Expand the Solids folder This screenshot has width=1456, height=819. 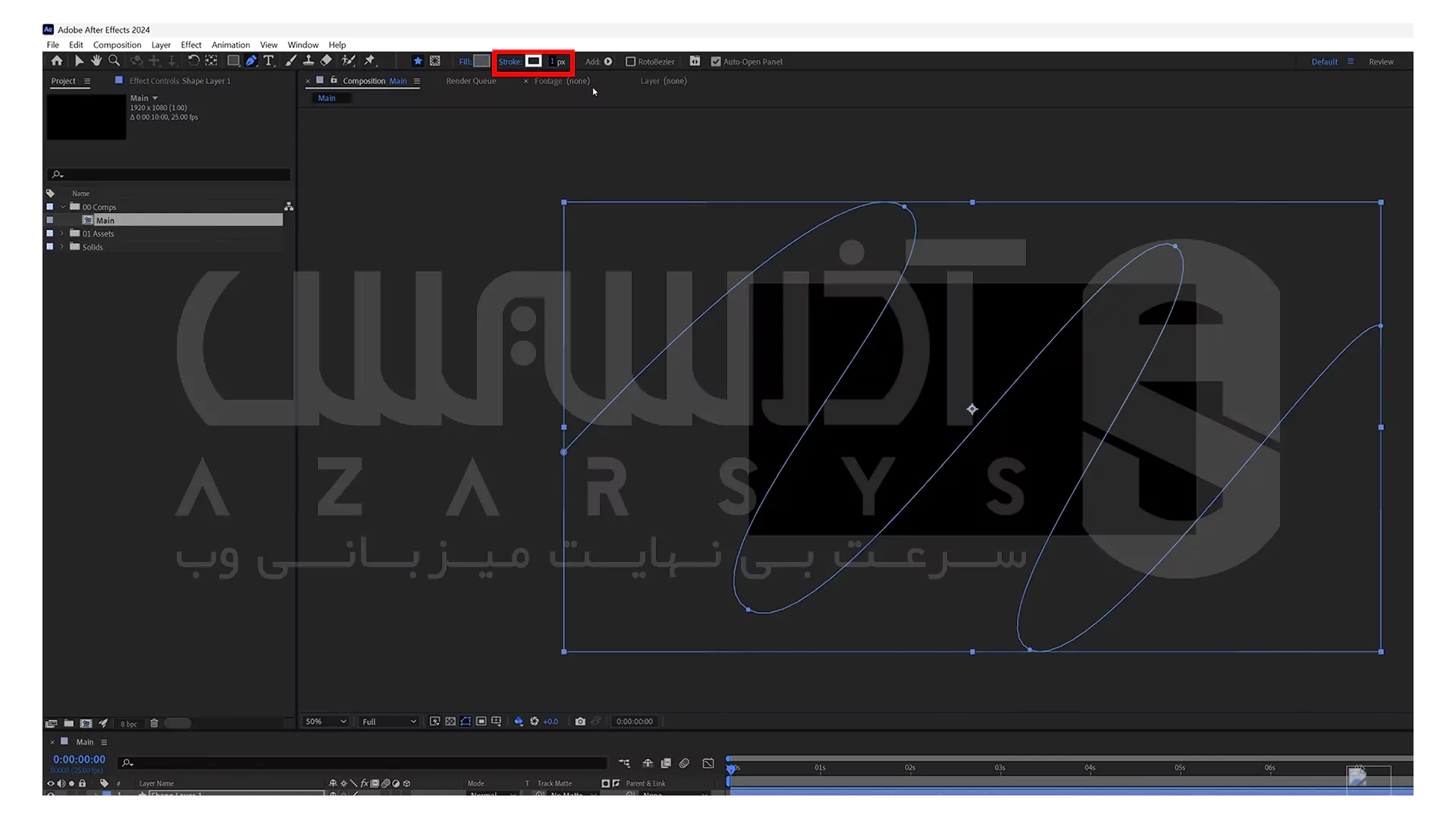click(x=63, y=246)
